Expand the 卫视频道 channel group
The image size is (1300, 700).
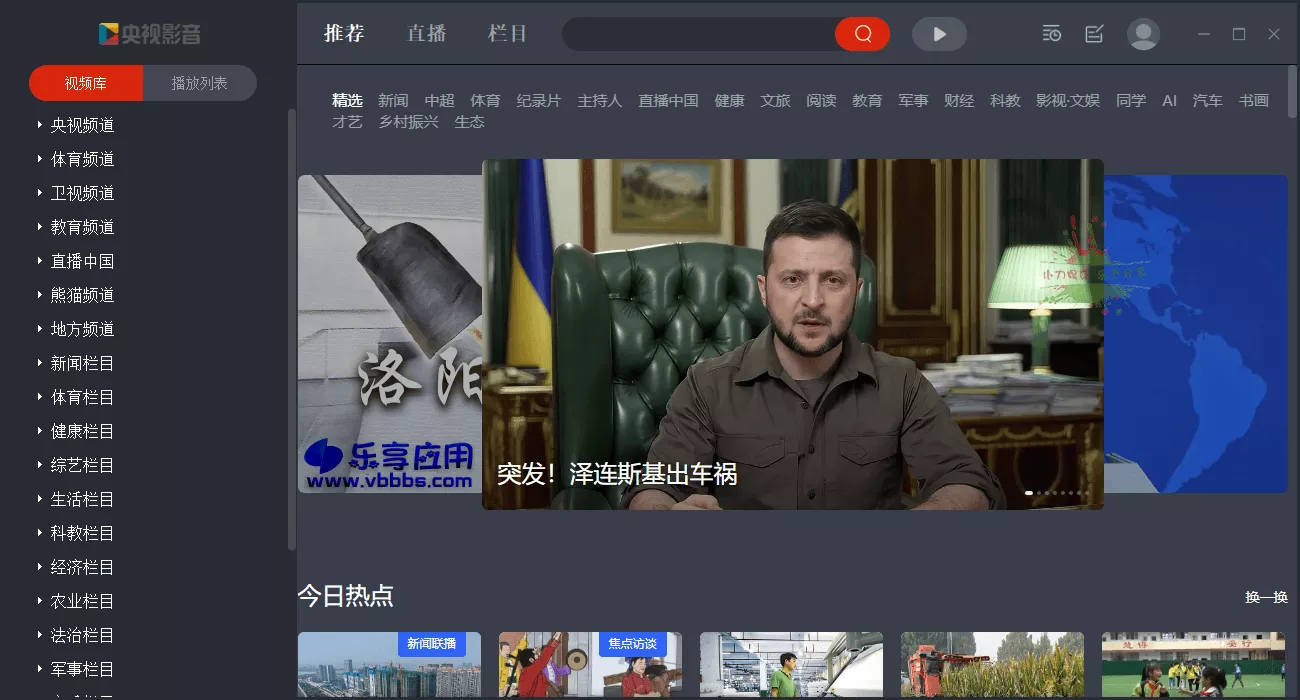pos(85,193)
